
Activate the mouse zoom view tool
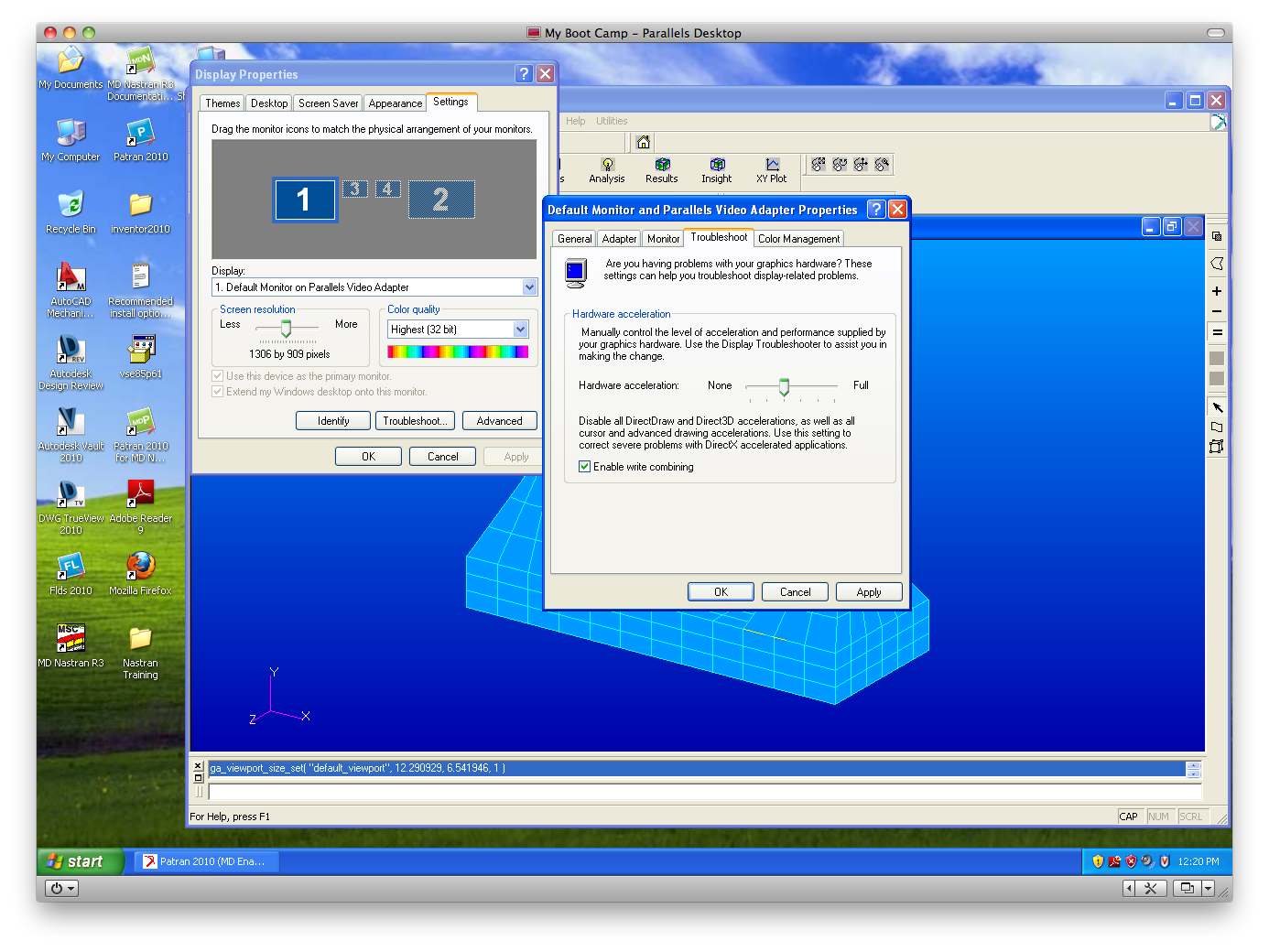click(x=882, y=165)
